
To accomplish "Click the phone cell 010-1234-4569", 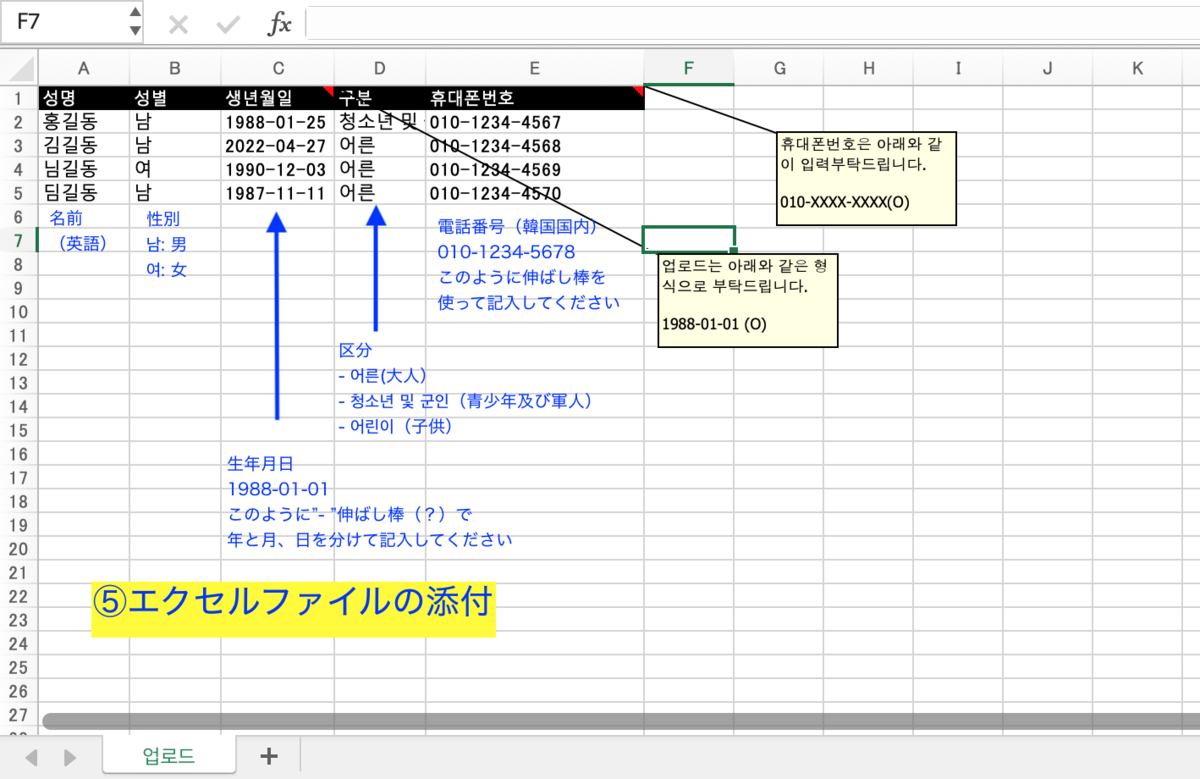I will click(x=535, y=169).
